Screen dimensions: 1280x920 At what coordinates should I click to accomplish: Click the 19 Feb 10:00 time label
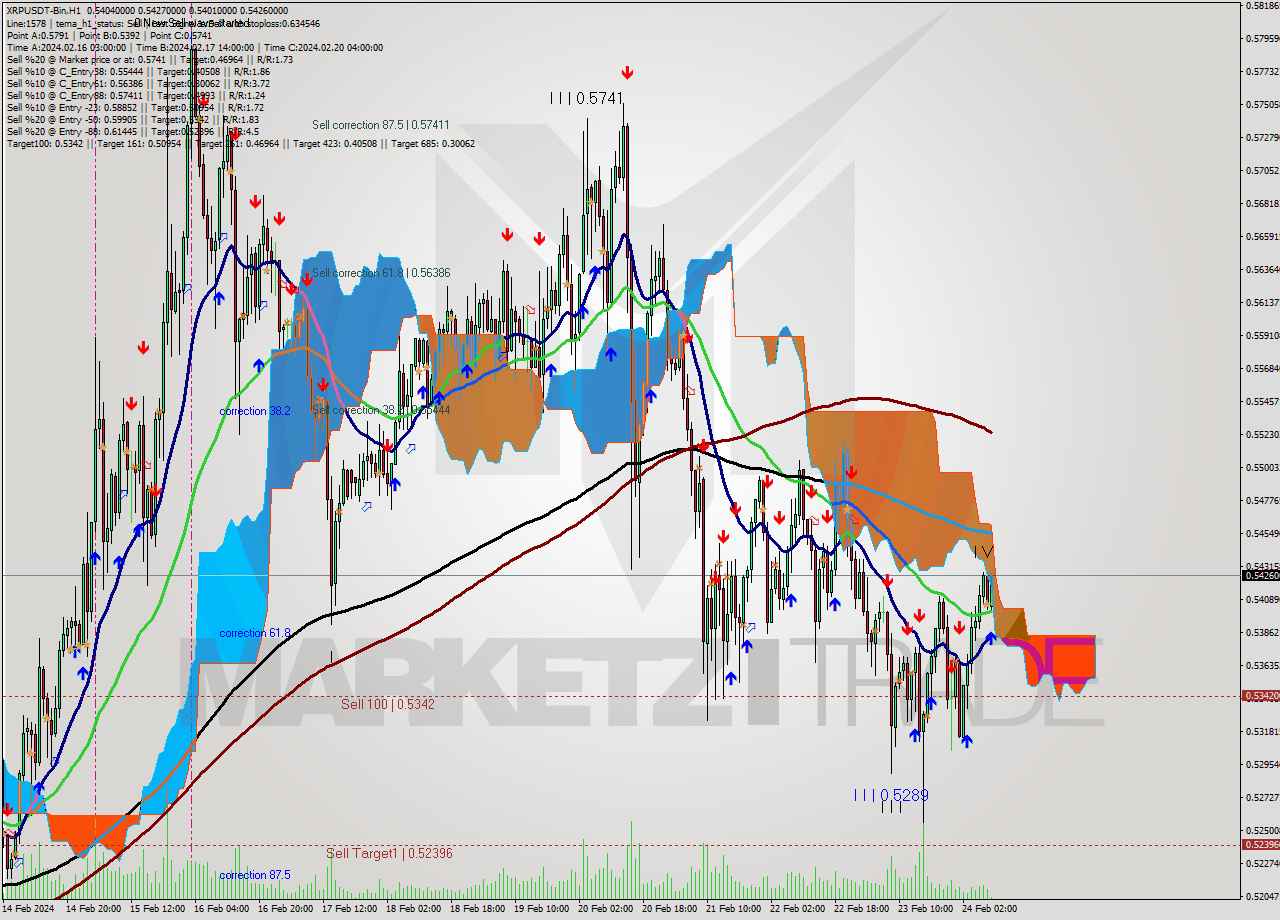[x=541, y=909]
